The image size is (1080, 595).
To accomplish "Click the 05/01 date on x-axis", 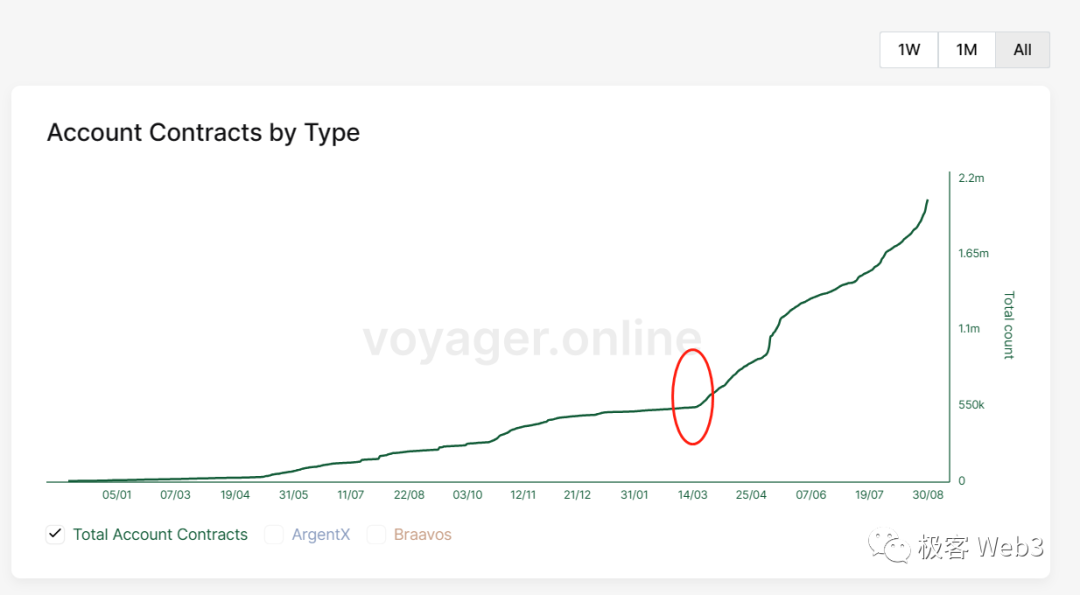I will click(116, 495).
